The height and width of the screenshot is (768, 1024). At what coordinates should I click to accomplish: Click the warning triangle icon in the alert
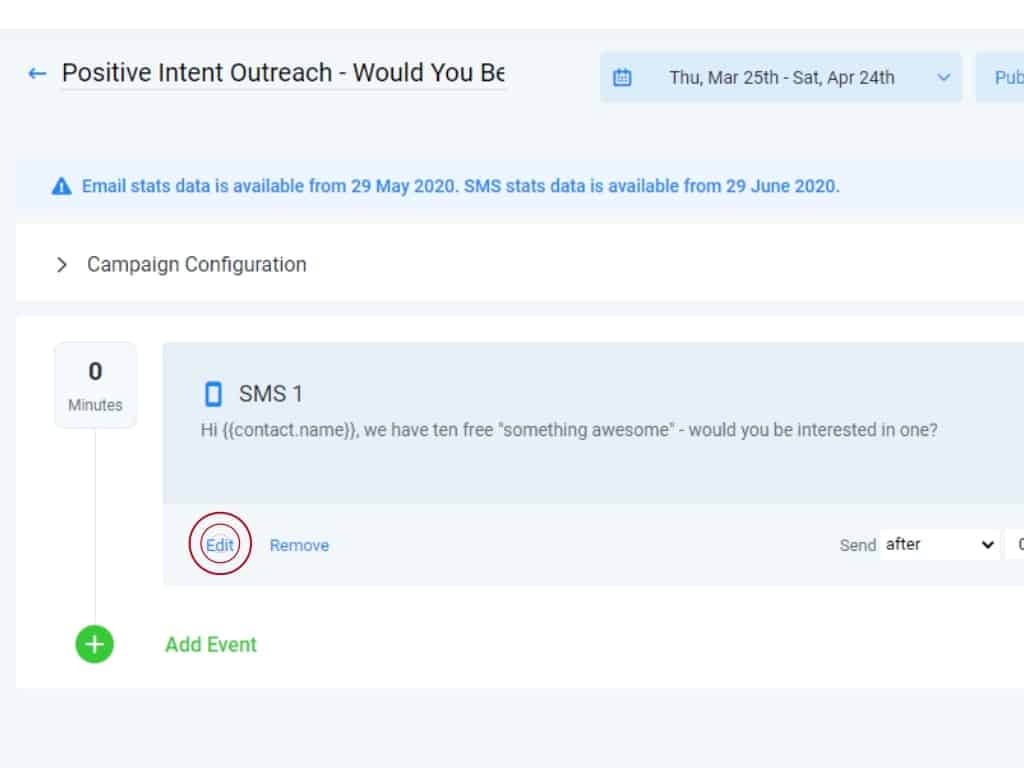point(62,186)
